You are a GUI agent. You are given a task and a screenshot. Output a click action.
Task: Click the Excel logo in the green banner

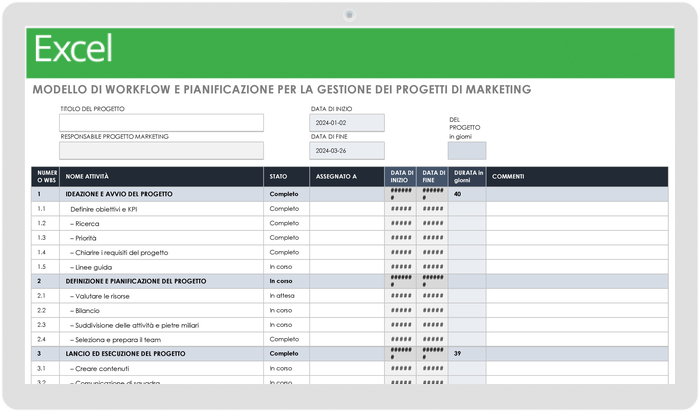pyautogui.click(x=73, y=49)
